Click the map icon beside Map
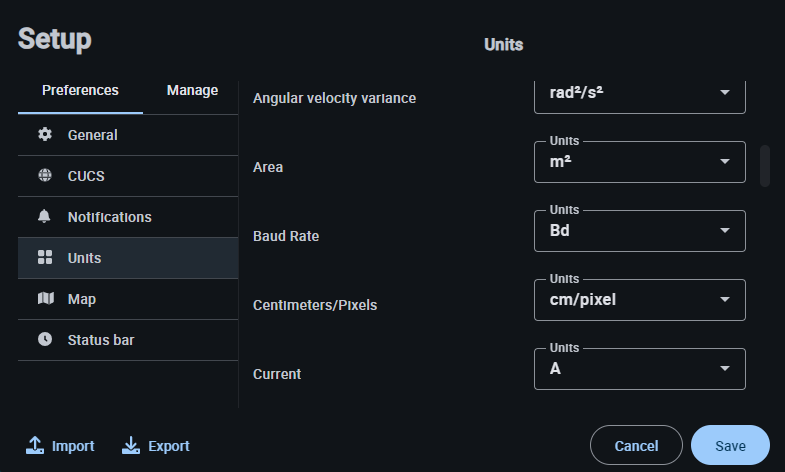This screenshot has height=472, width=785. click(x=45, y=299)
